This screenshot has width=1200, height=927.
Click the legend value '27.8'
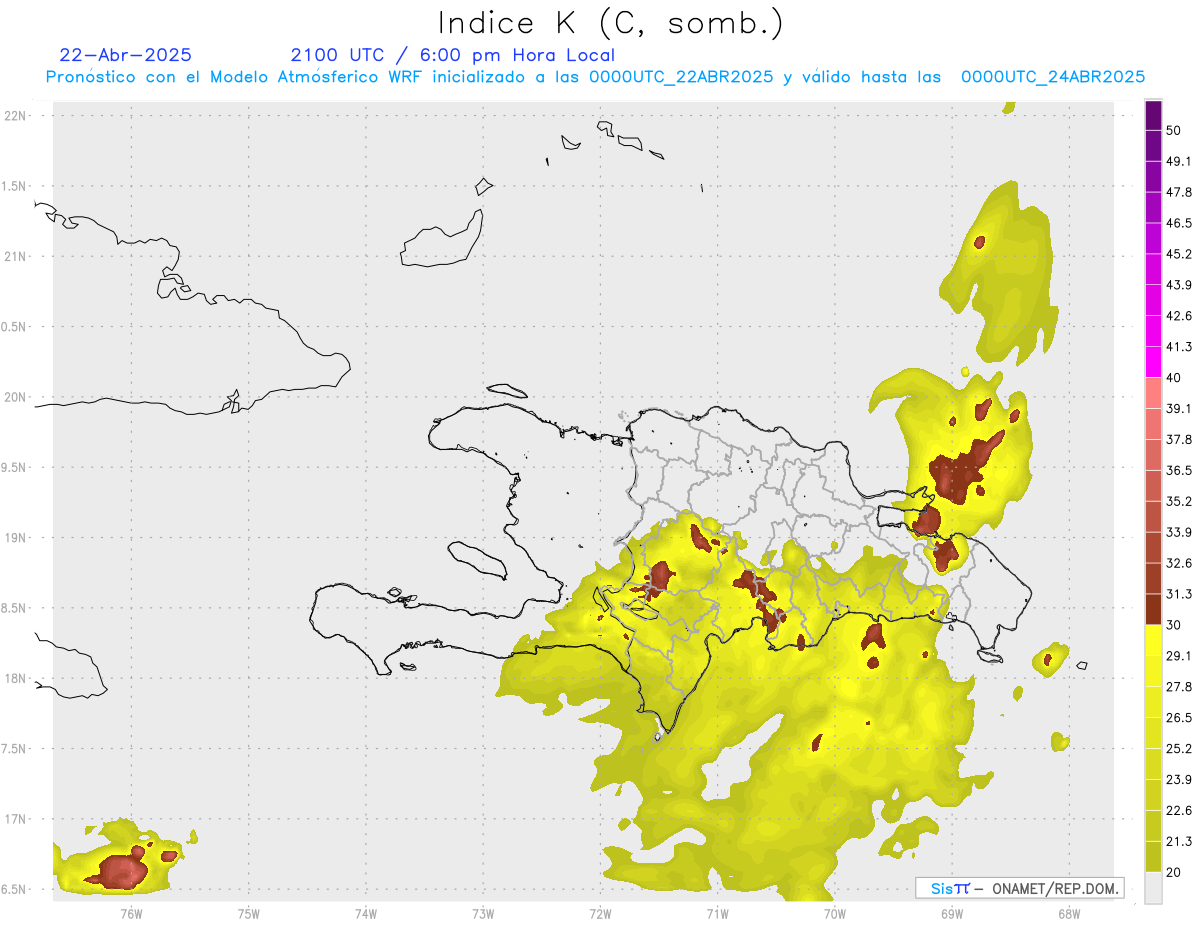(1179, 687)
